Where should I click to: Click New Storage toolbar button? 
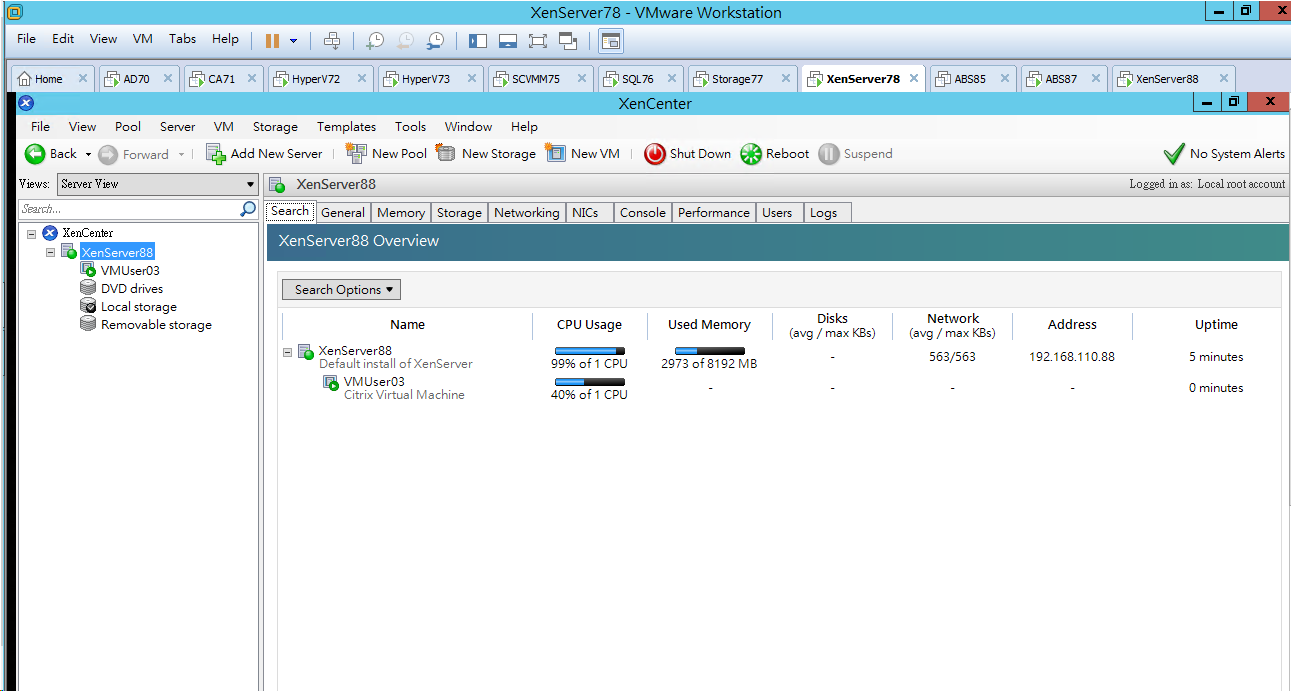tap(486, 154)
